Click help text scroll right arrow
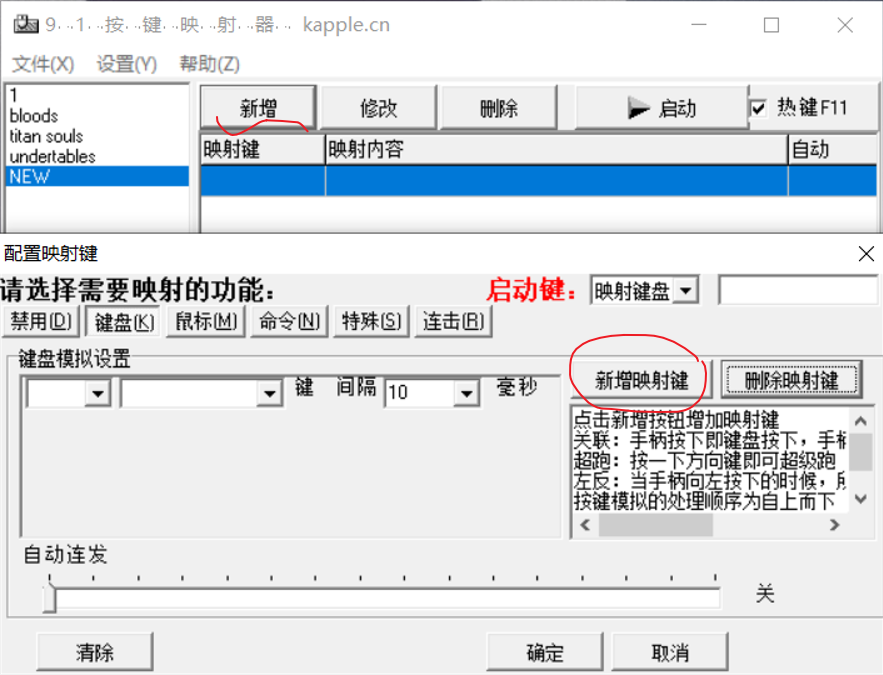This screenshot has width=883, height=675. click(835, 525)
